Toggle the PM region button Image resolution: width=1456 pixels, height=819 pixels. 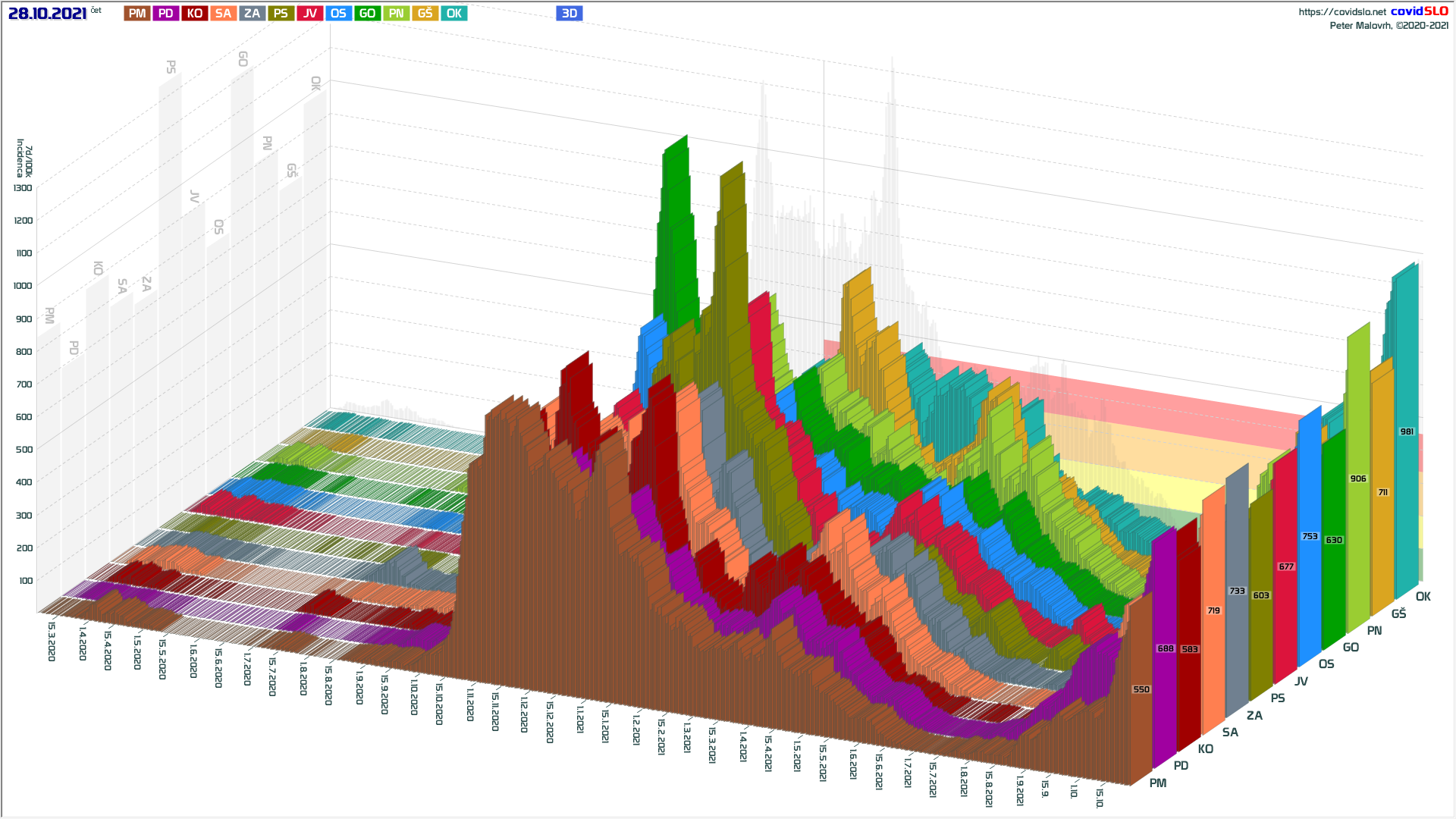point(137,14)
